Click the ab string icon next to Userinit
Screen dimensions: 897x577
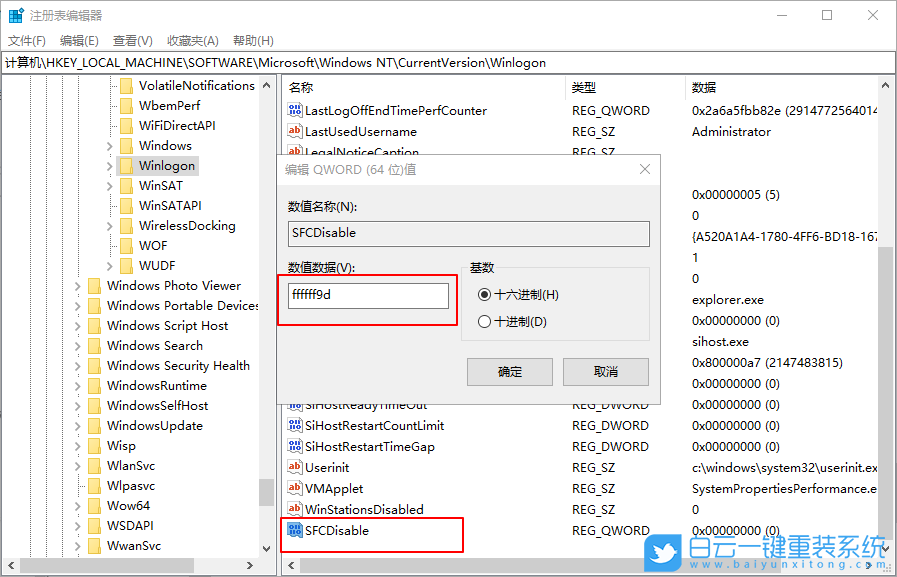pos(294,467)
